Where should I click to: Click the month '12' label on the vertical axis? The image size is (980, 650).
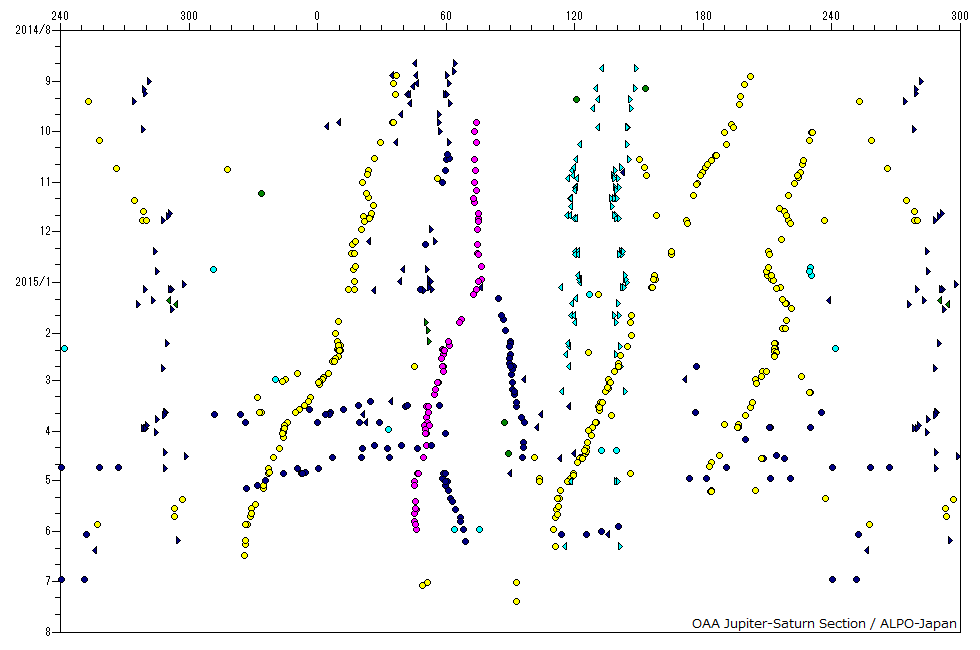click(46, 231)
